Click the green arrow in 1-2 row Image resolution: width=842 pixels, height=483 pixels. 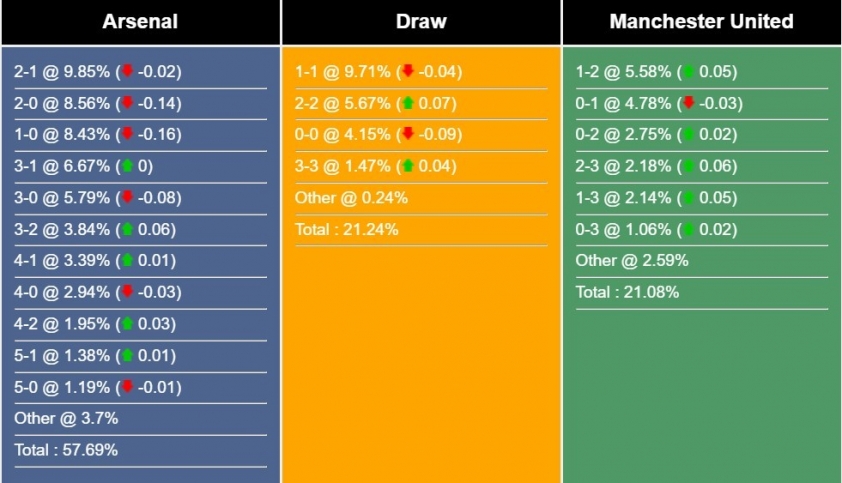click(688, 71)
